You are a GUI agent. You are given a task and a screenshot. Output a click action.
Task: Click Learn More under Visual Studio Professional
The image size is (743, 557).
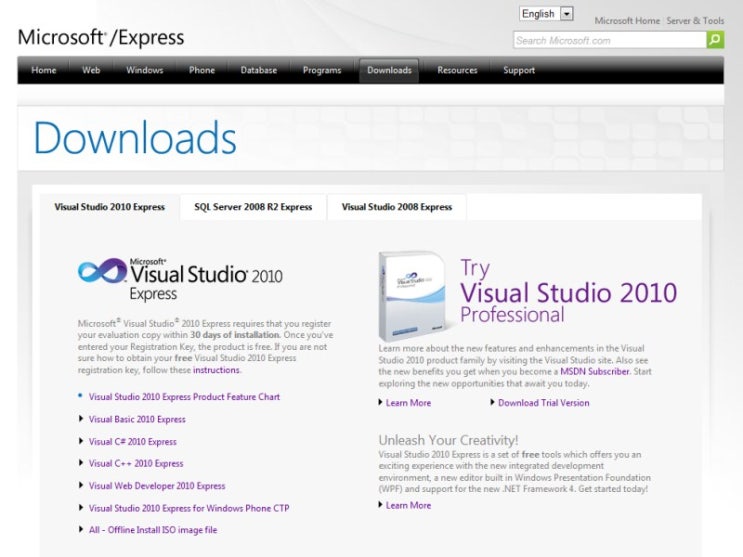[x=408, y=403]
